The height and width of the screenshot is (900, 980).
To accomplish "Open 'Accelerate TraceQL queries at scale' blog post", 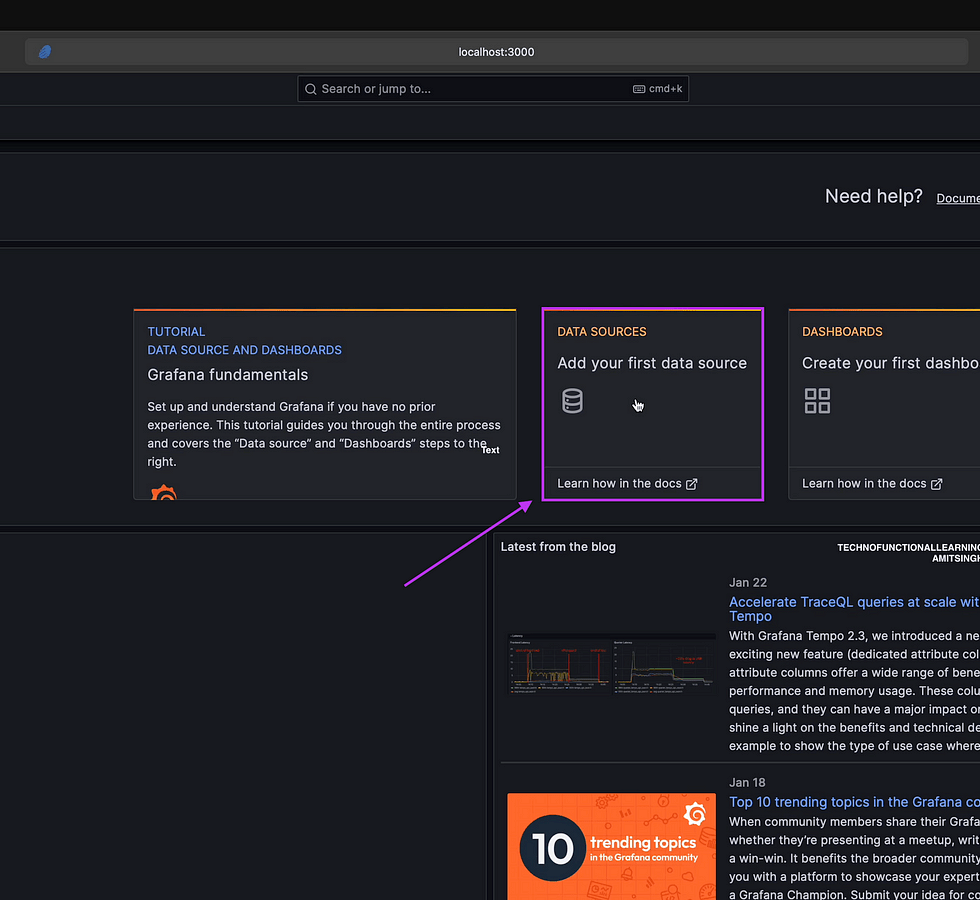I will (853, 602).
